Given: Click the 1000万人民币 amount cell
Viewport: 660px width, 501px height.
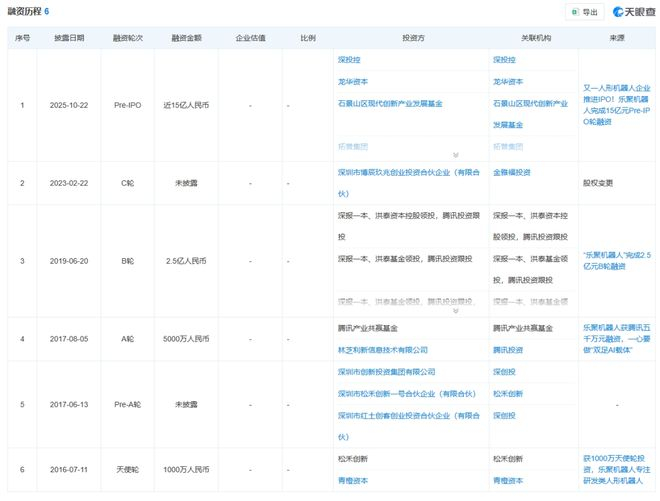Looking at the screenshot, I should click(186, 469).
